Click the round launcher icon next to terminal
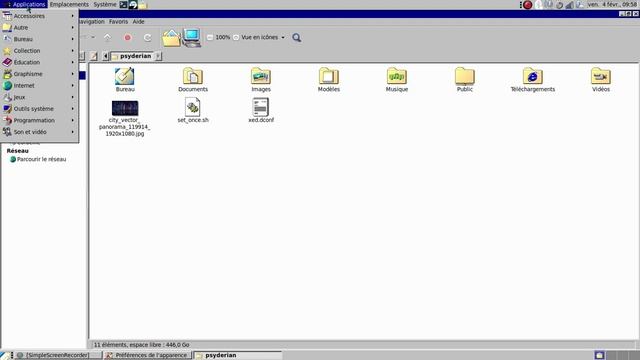Viewport: 640px width, 360px height. [x=133, y=4]
